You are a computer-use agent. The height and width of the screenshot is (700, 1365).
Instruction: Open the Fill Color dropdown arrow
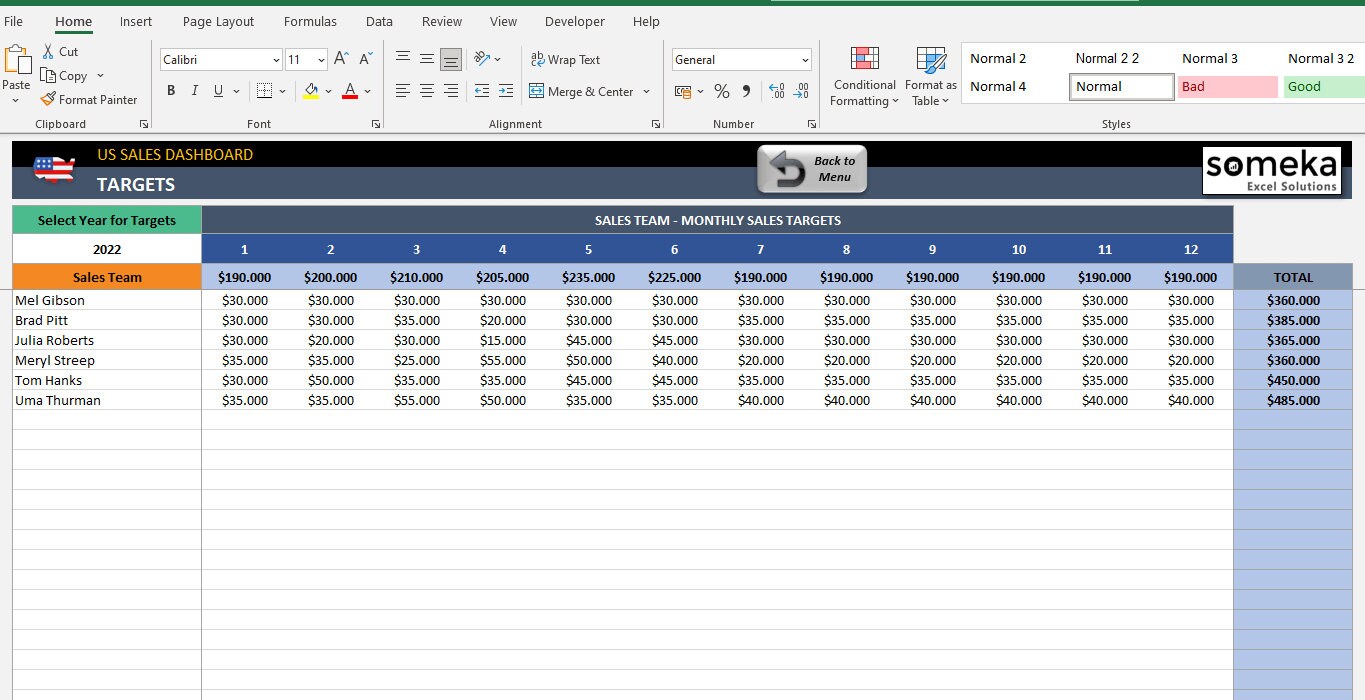click(328, 91)
